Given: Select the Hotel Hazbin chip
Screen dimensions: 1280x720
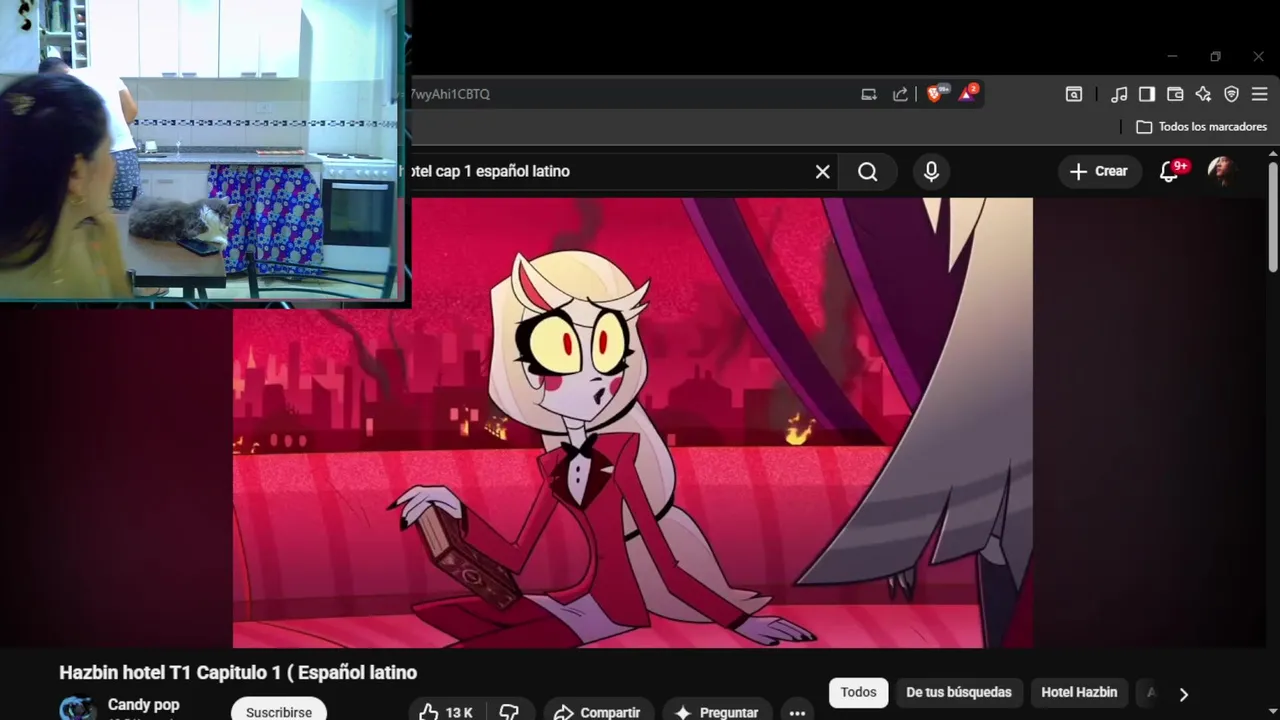Looking at the screenshot, I should (1079, 692).
